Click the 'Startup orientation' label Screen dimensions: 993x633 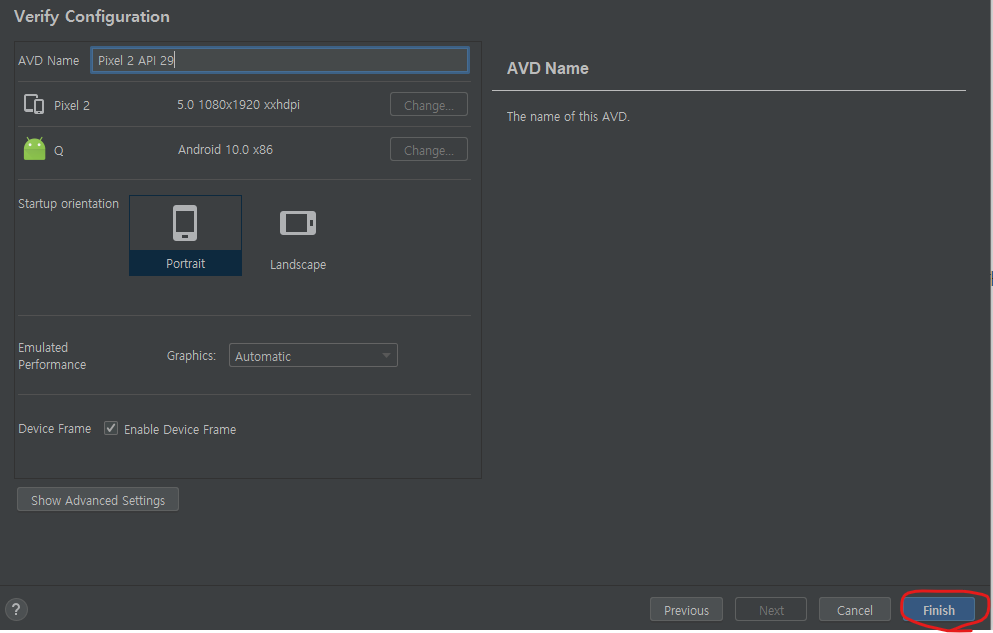point(68,204)
